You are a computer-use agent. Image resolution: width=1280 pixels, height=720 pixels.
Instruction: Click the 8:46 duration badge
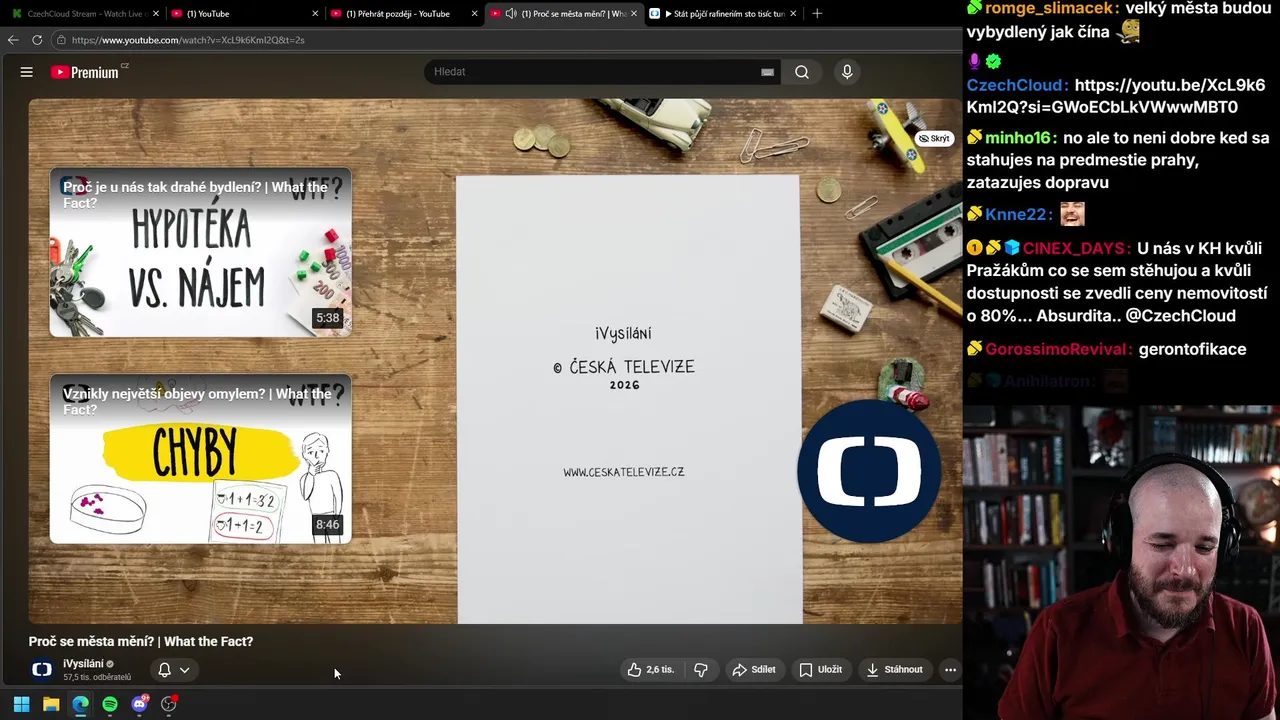point(328,524)
